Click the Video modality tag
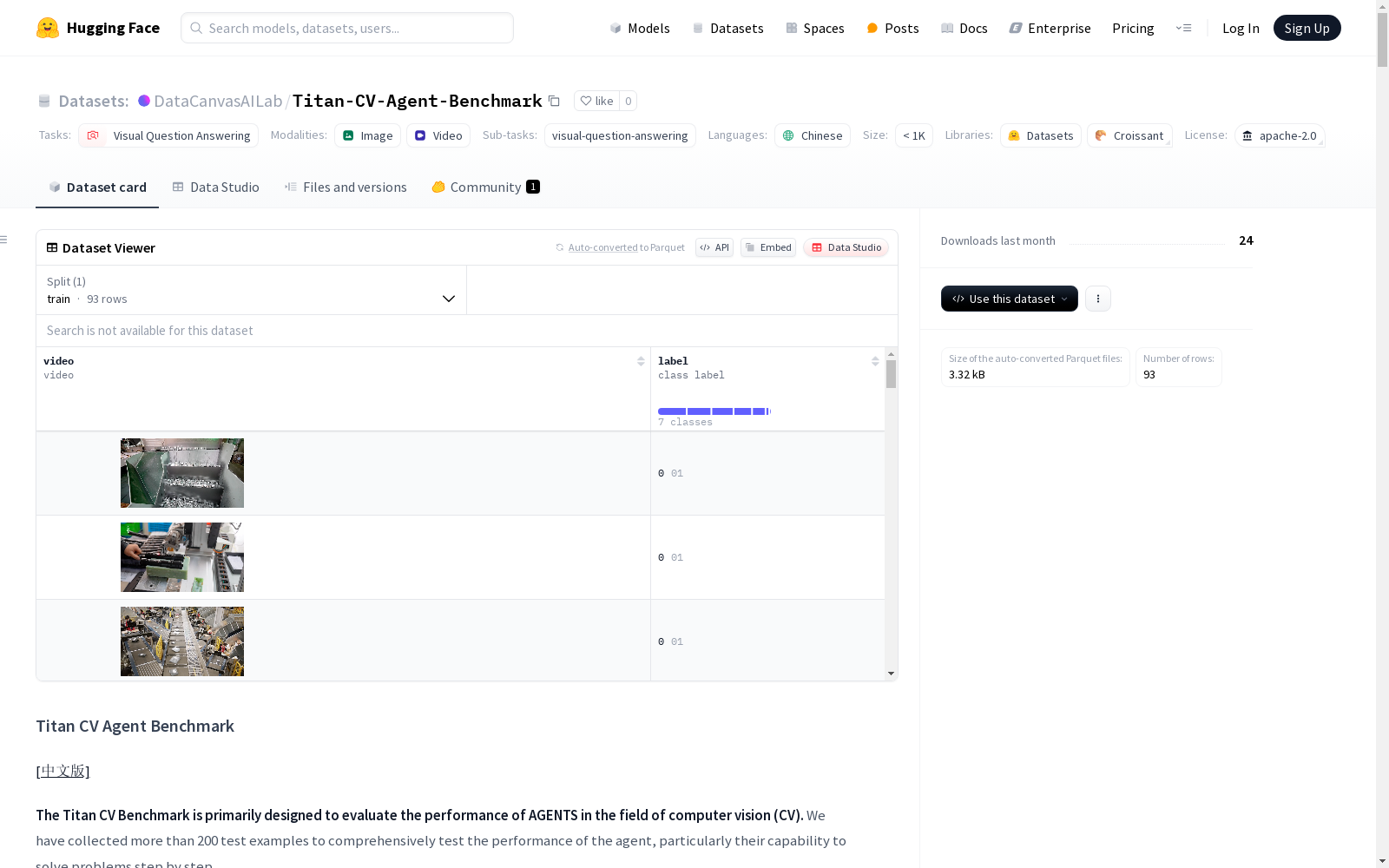 (x=438, y=135)
